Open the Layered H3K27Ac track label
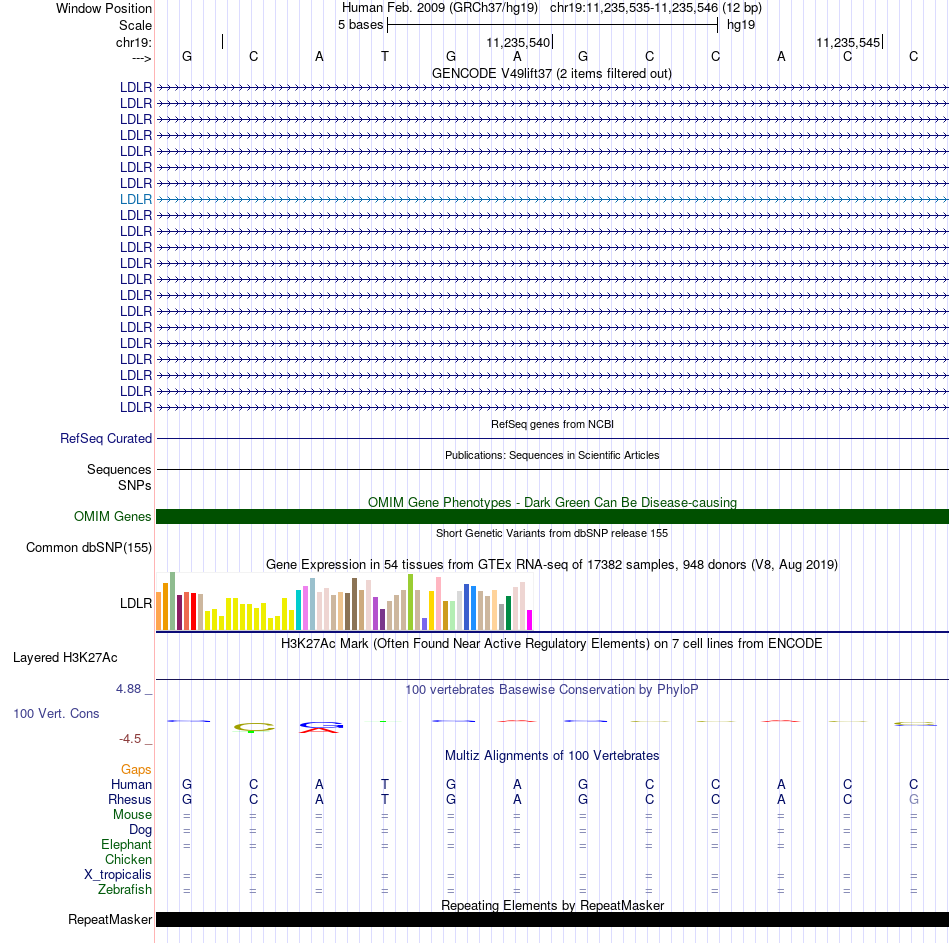 point(65,658)
